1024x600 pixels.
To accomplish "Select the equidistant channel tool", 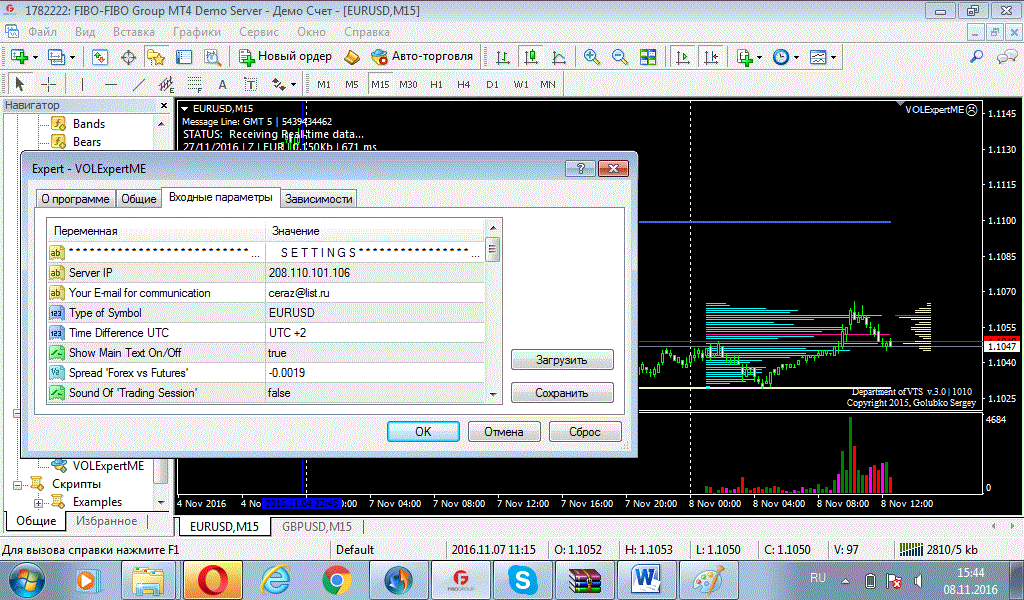I will click(x=167, y=84).
